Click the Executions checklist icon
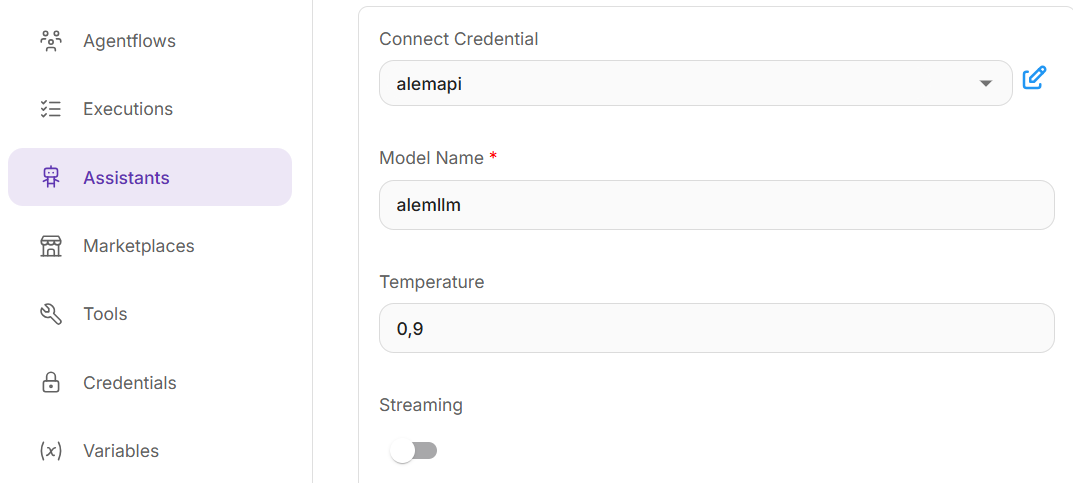The height and width of the screenshot is (483, 1073). tap(51, 109)
